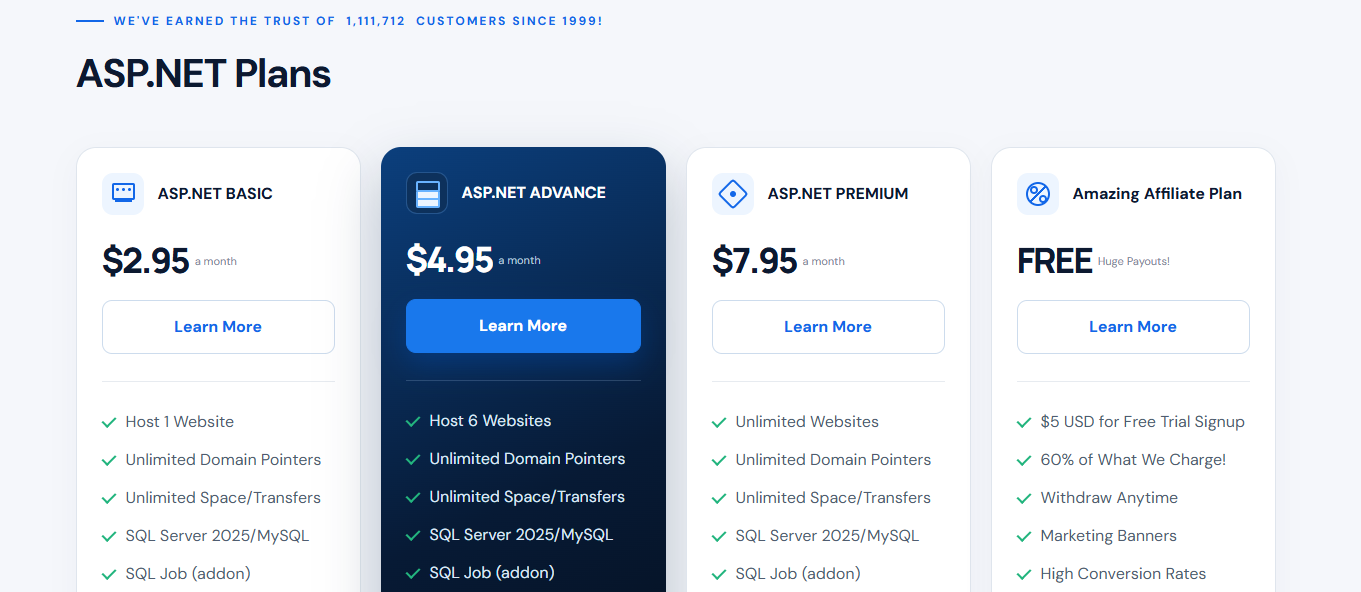Click checkmark beside 'Host 6 Websites'
This screenshot has height=592, width=1361.
tap(413, 422)
